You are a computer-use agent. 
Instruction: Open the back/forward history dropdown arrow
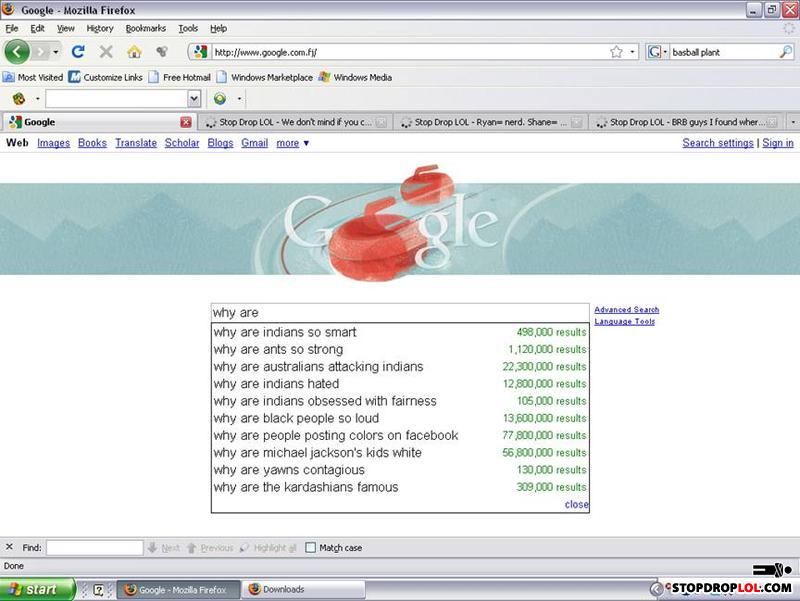click(x=56, y=52)
